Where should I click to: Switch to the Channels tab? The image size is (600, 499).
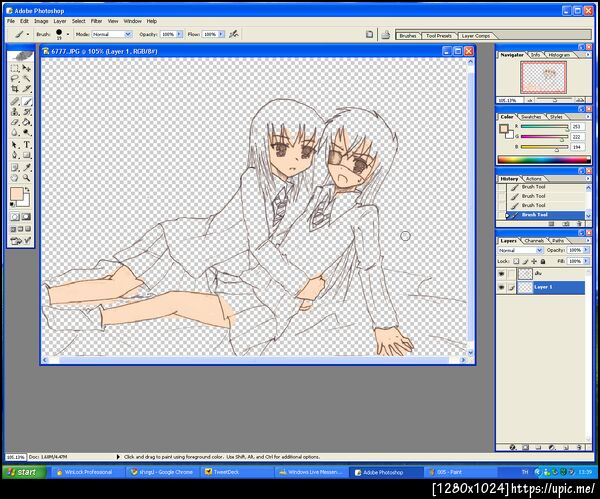pyautogui.click(x=534, y=241)
